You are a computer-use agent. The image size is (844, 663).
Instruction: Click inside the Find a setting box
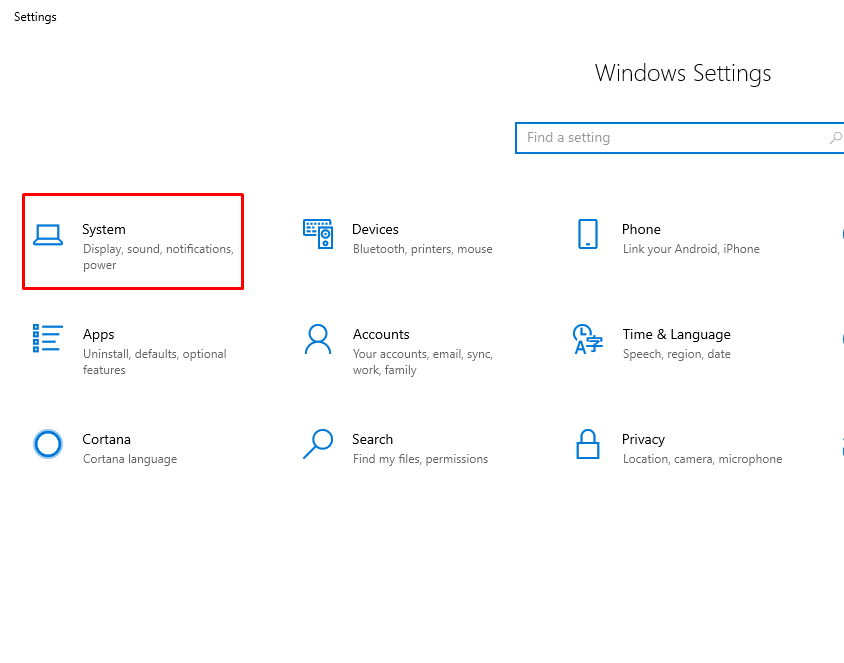pyautogui.click(x=670, y=138)
